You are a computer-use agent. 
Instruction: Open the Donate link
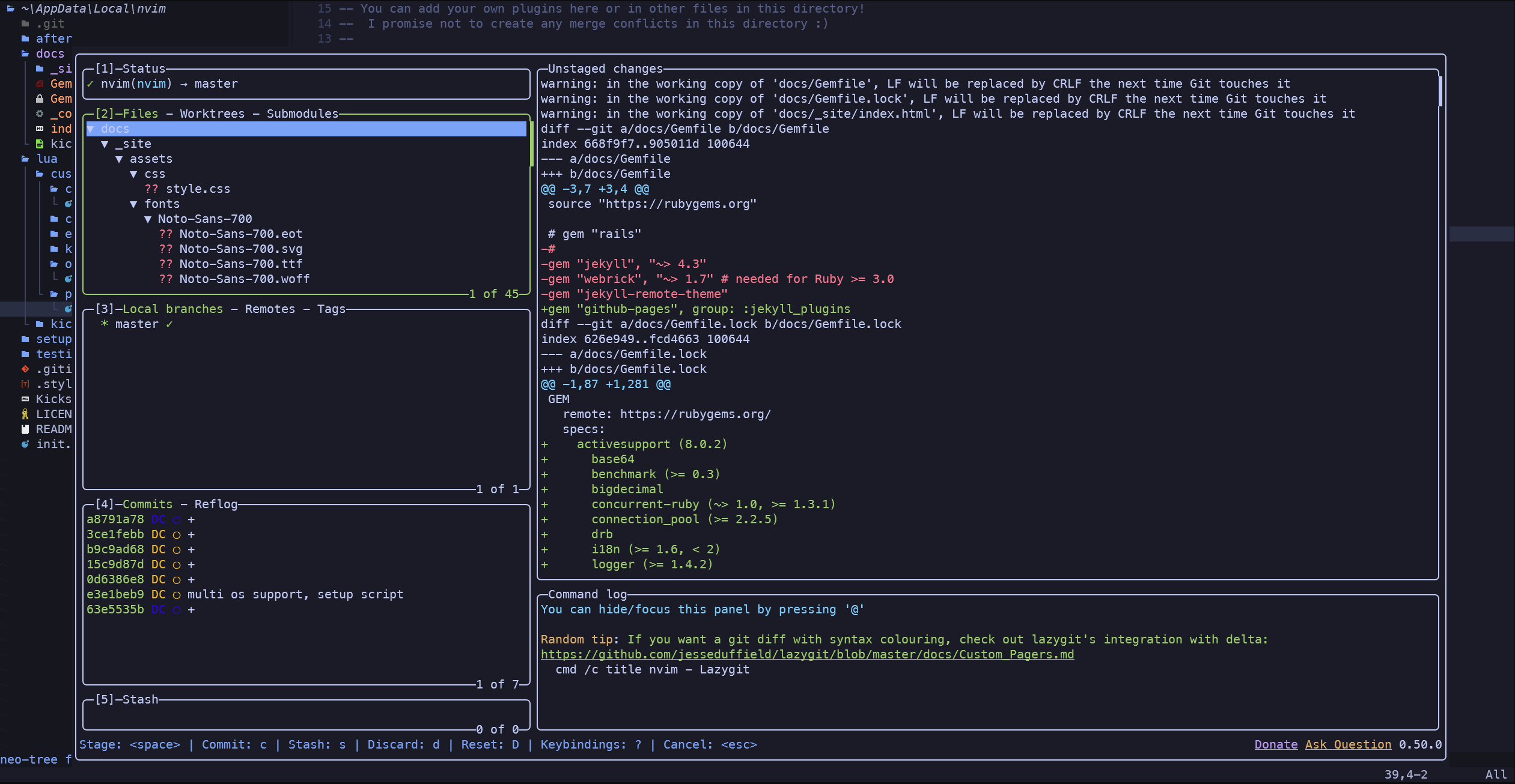pos(1275,744)
